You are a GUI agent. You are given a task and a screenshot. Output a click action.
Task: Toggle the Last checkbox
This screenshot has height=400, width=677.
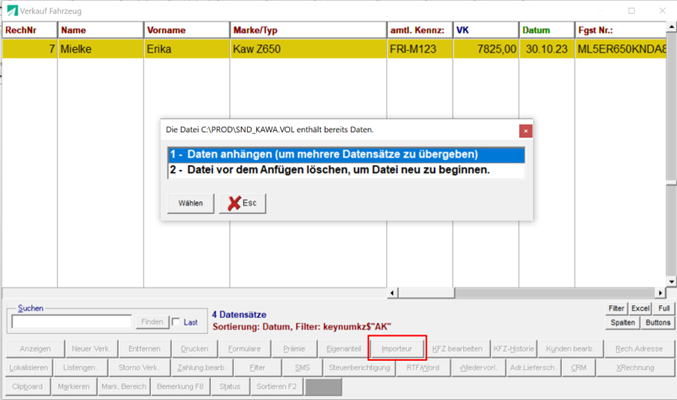pyautogui.click(x=177, y=322)
